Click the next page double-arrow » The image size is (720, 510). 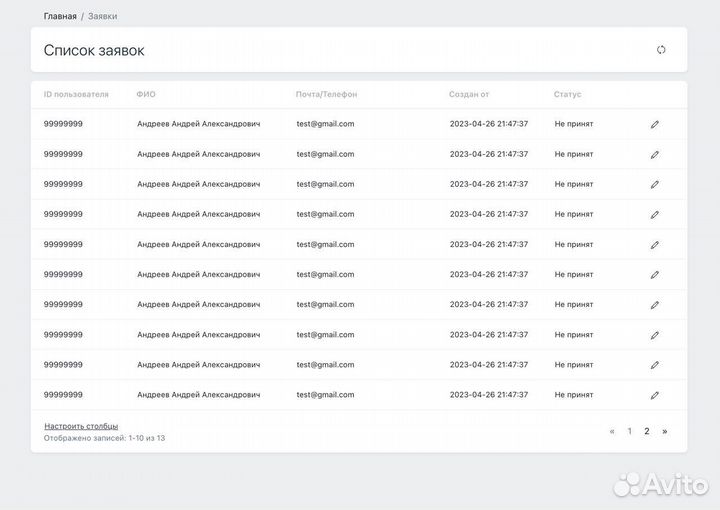pyautogui.click(x=664, y=431)
